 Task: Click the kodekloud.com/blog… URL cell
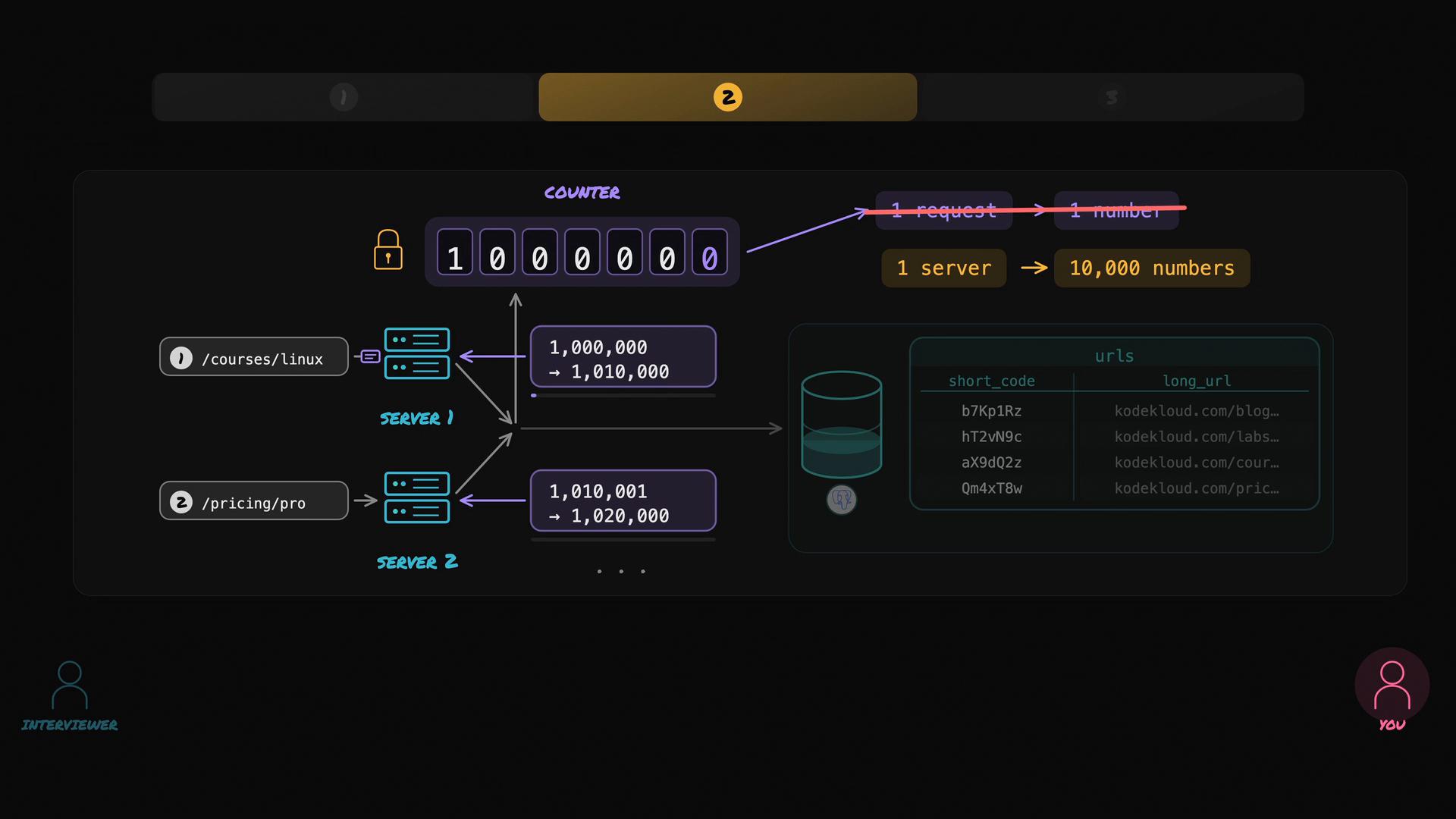[x=1197, y=411]
